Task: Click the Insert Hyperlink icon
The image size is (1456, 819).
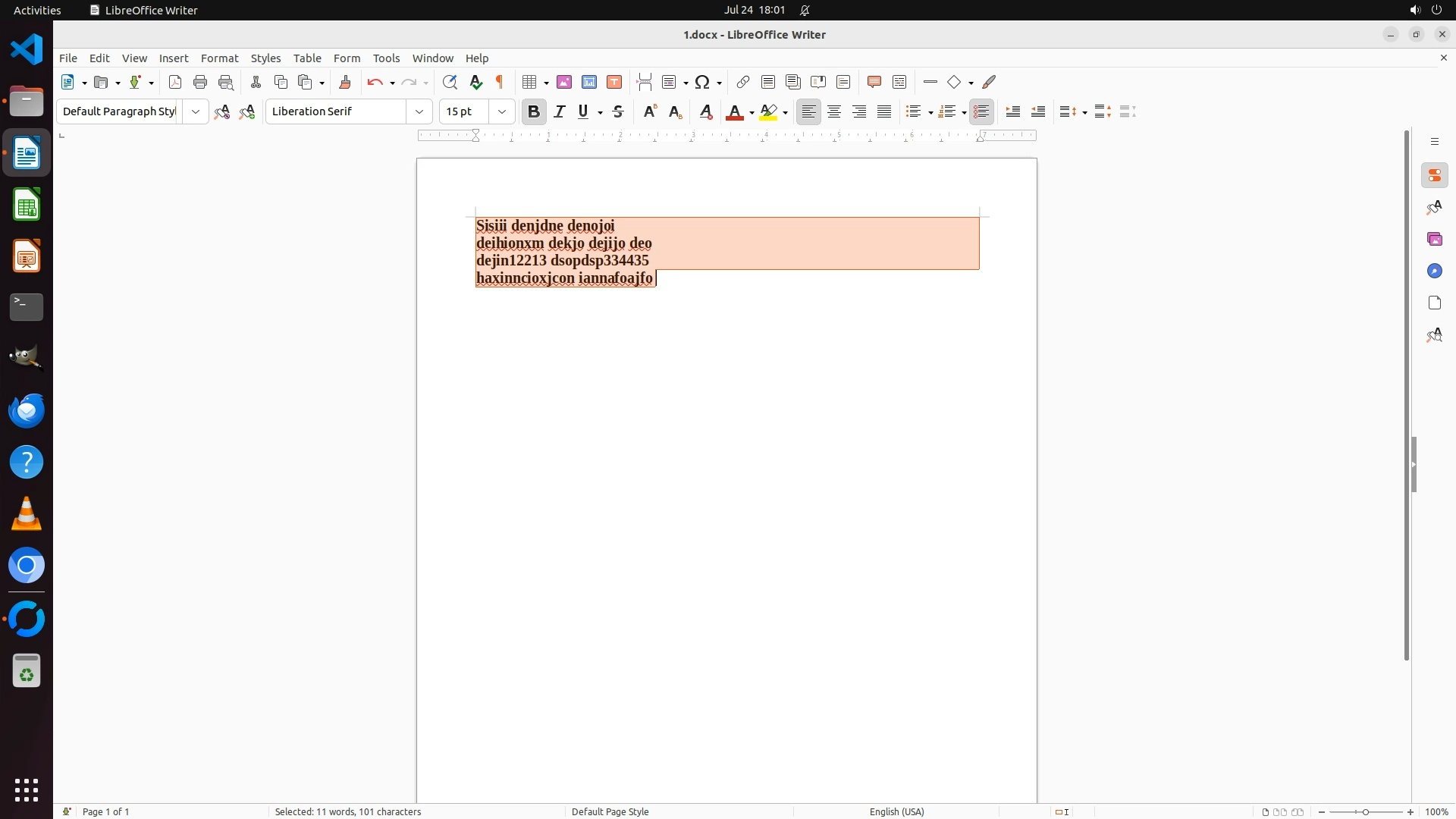Action: click(x=743, y=83)
